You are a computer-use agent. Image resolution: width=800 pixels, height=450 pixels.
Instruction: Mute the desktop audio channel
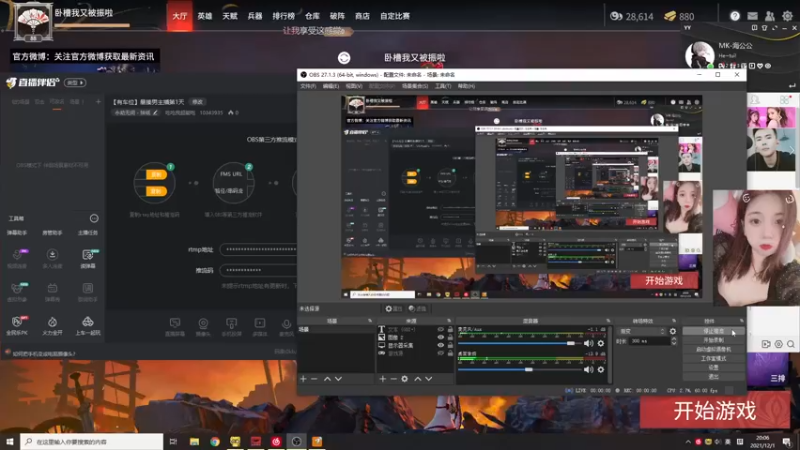tap(588, 369)
